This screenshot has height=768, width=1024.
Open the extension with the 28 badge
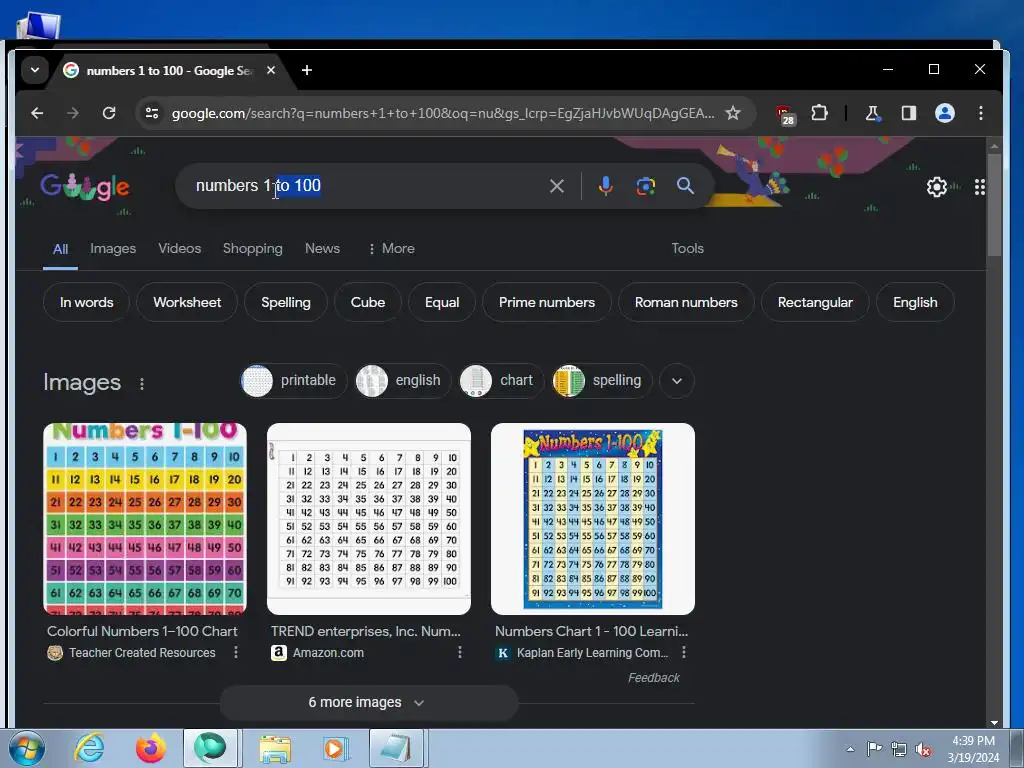tap(785, 114)
